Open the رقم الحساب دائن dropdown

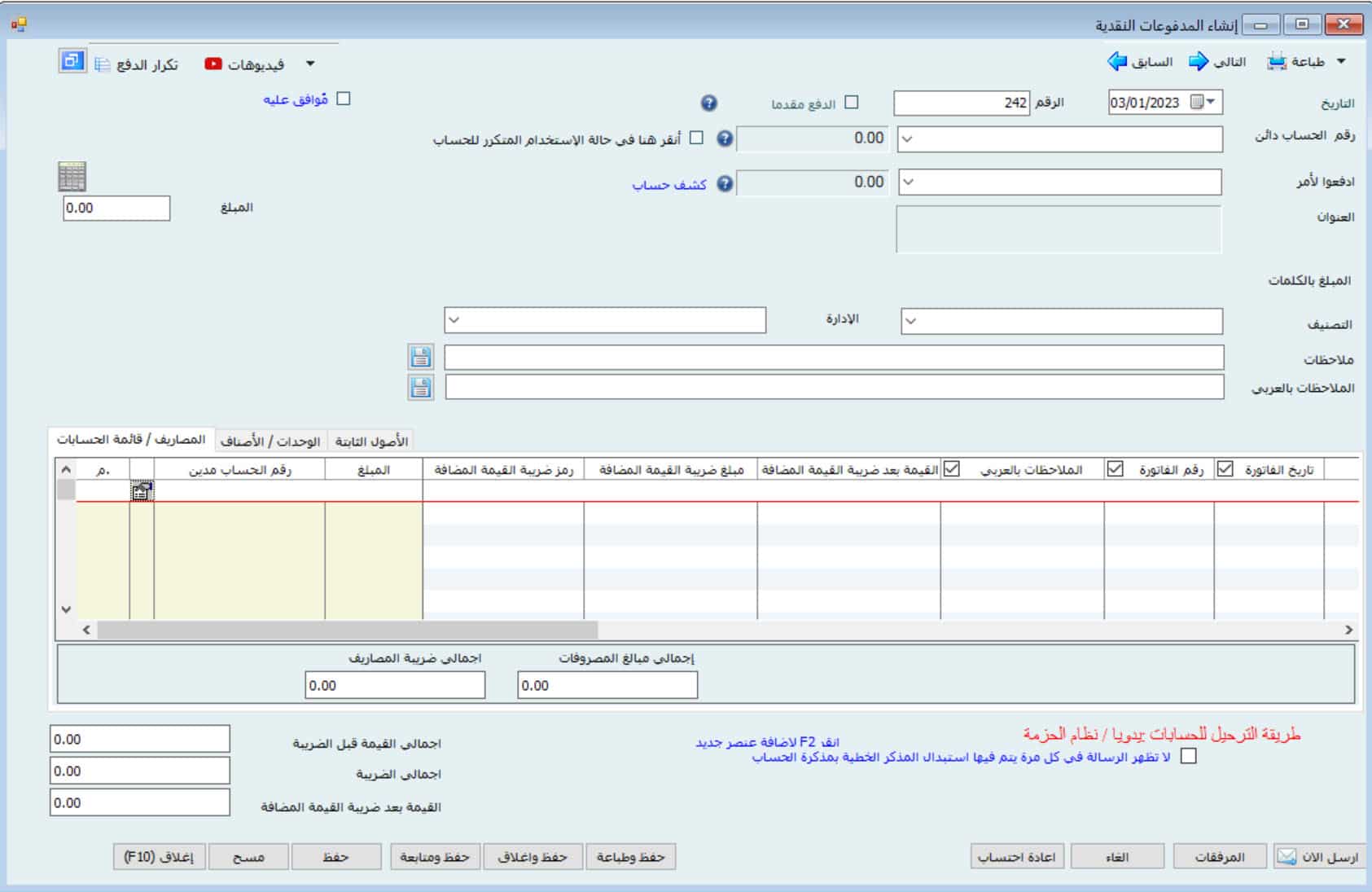click(908, 139)
